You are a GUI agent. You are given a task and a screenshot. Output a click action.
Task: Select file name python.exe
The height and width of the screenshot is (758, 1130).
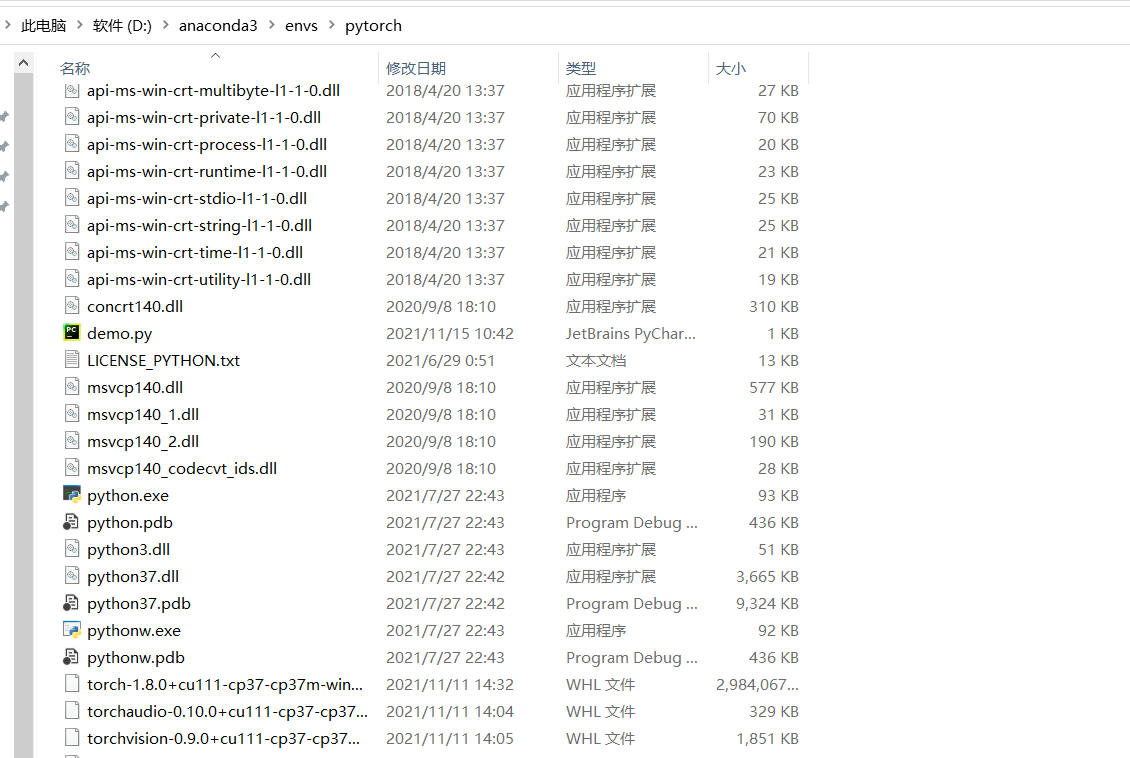128,496
